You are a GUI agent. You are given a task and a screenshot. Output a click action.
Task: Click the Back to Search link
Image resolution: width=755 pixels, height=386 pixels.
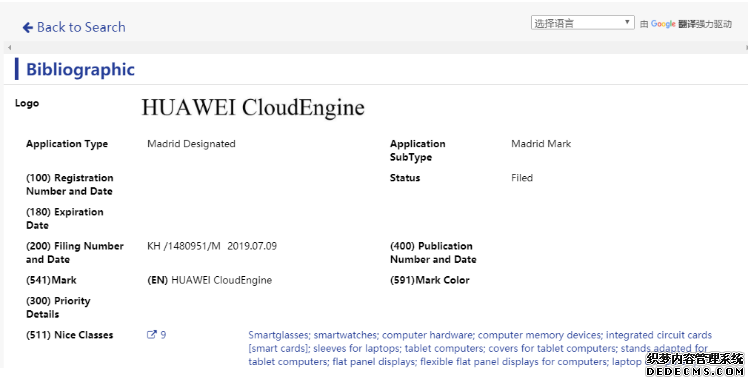pyautogui.click(x=74, y=27)
